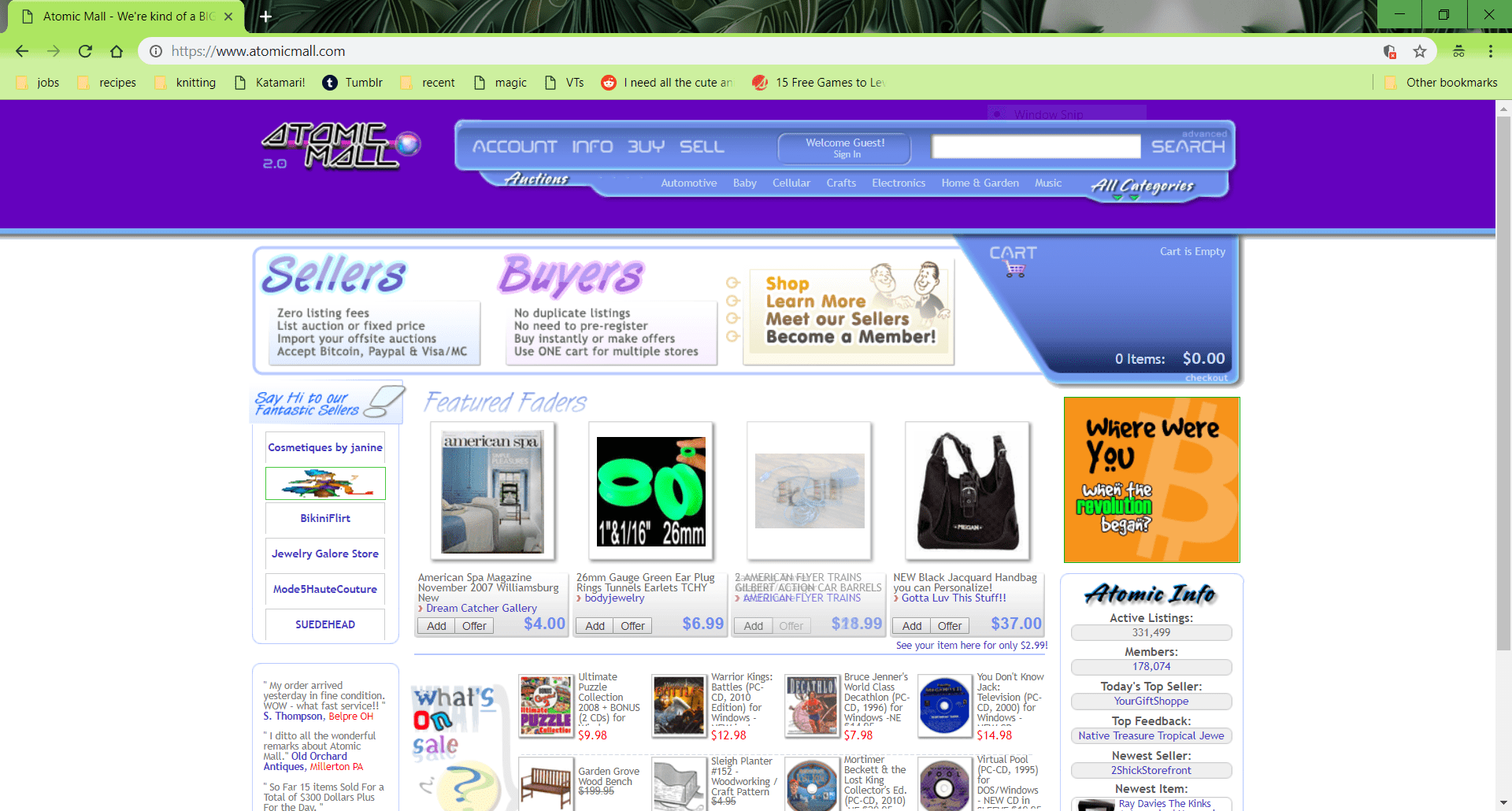
Task: Click the orange Bitcoin revolution banner
Action: [1151, 480]
